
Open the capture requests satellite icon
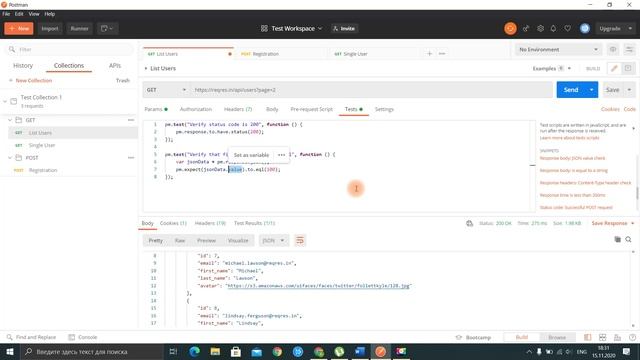(x=526, y=29)
